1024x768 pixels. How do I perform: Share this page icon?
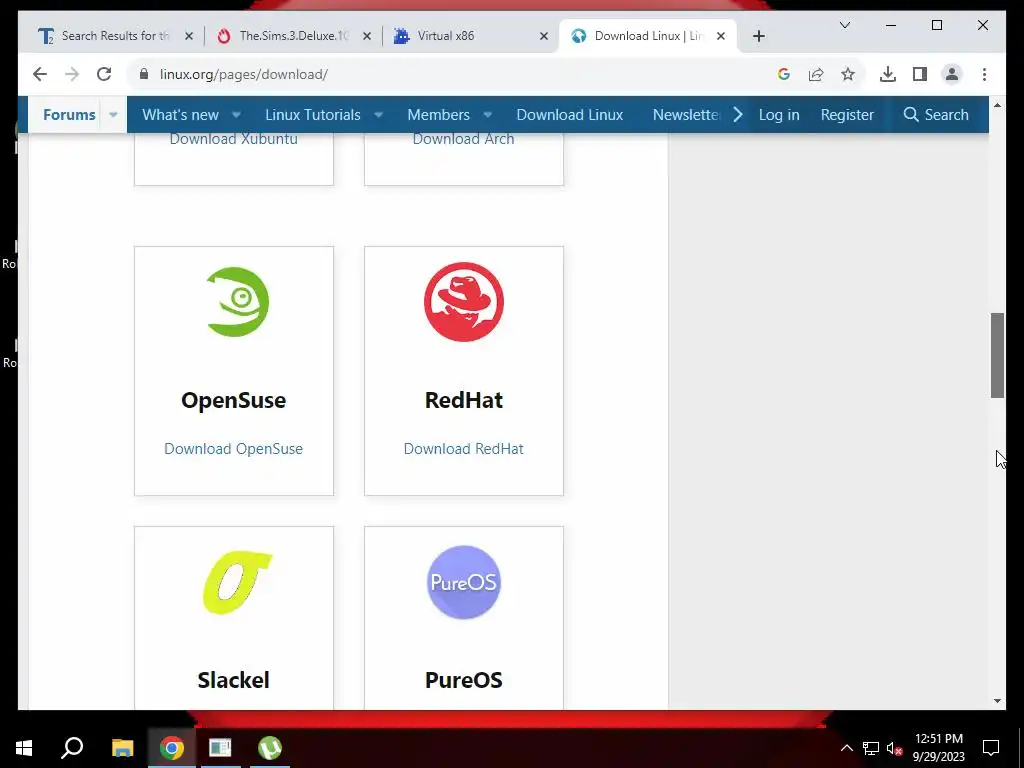(816, 74)
